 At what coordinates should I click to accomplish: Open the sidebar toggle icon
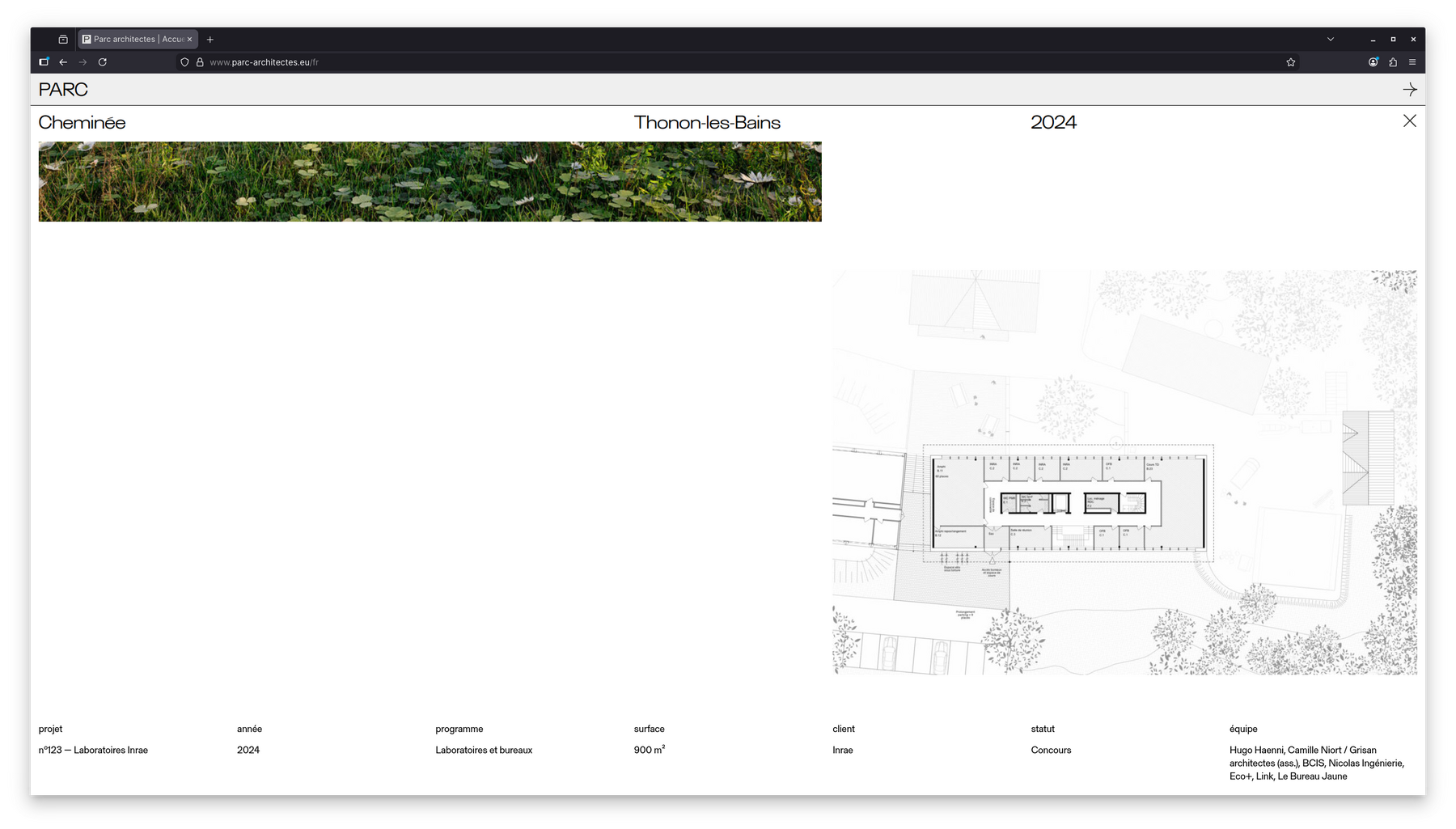tap(44, 62)
